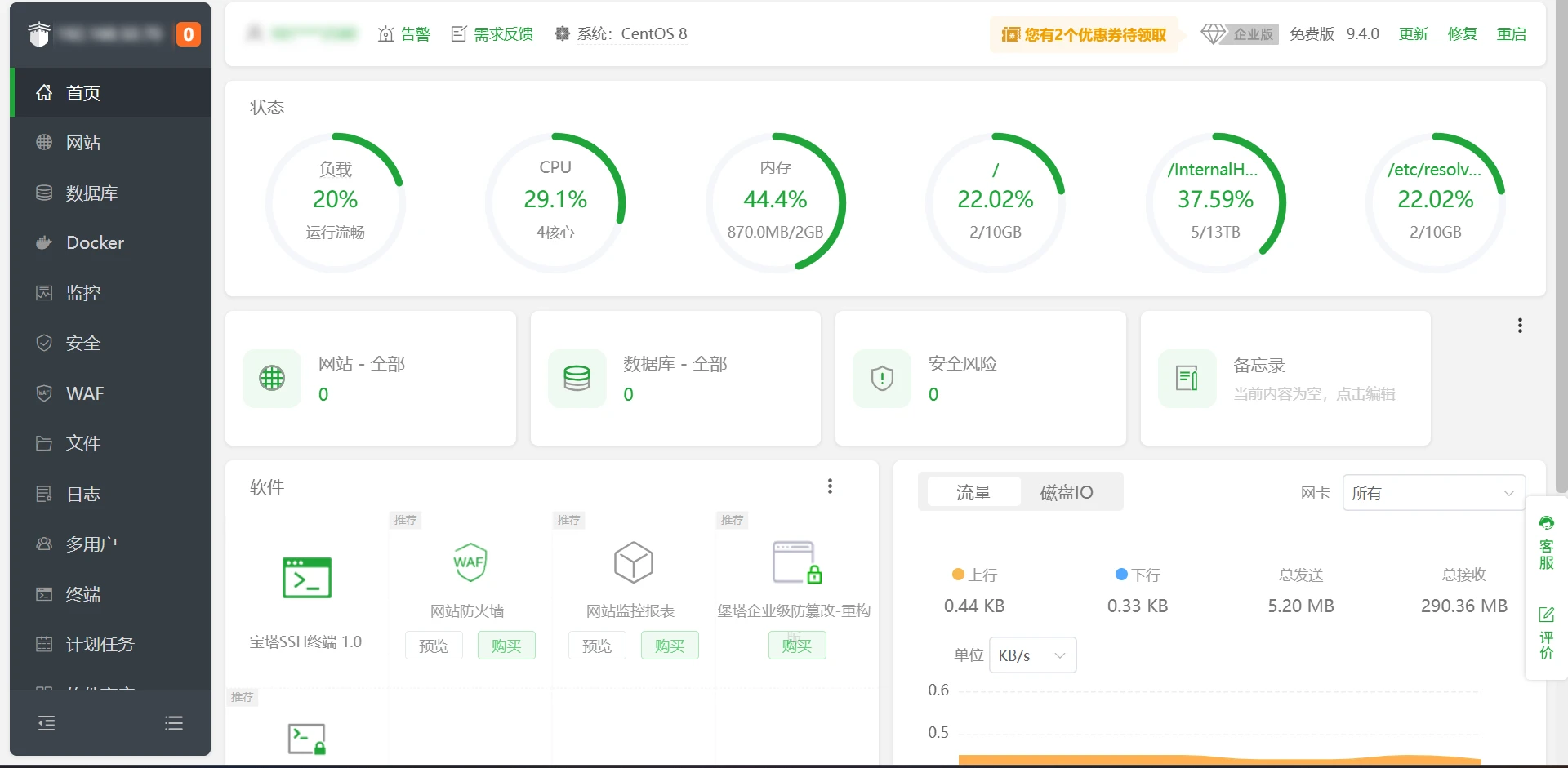Click the 企业版 diamond icon
Screen dimensions: 1568x768
point(1214,34)
